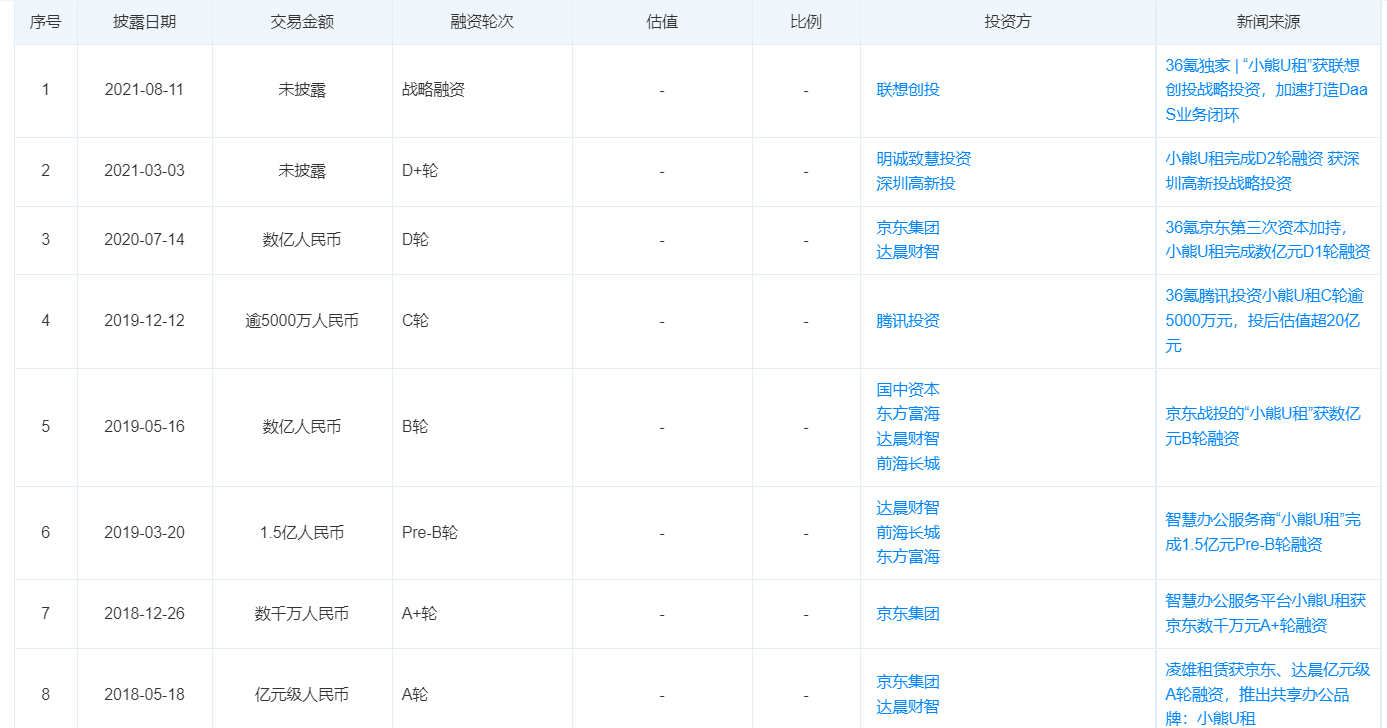Screen dimensions: 1387x728
Task: Click the 披露日期 column header
Action: click(145, 22)
